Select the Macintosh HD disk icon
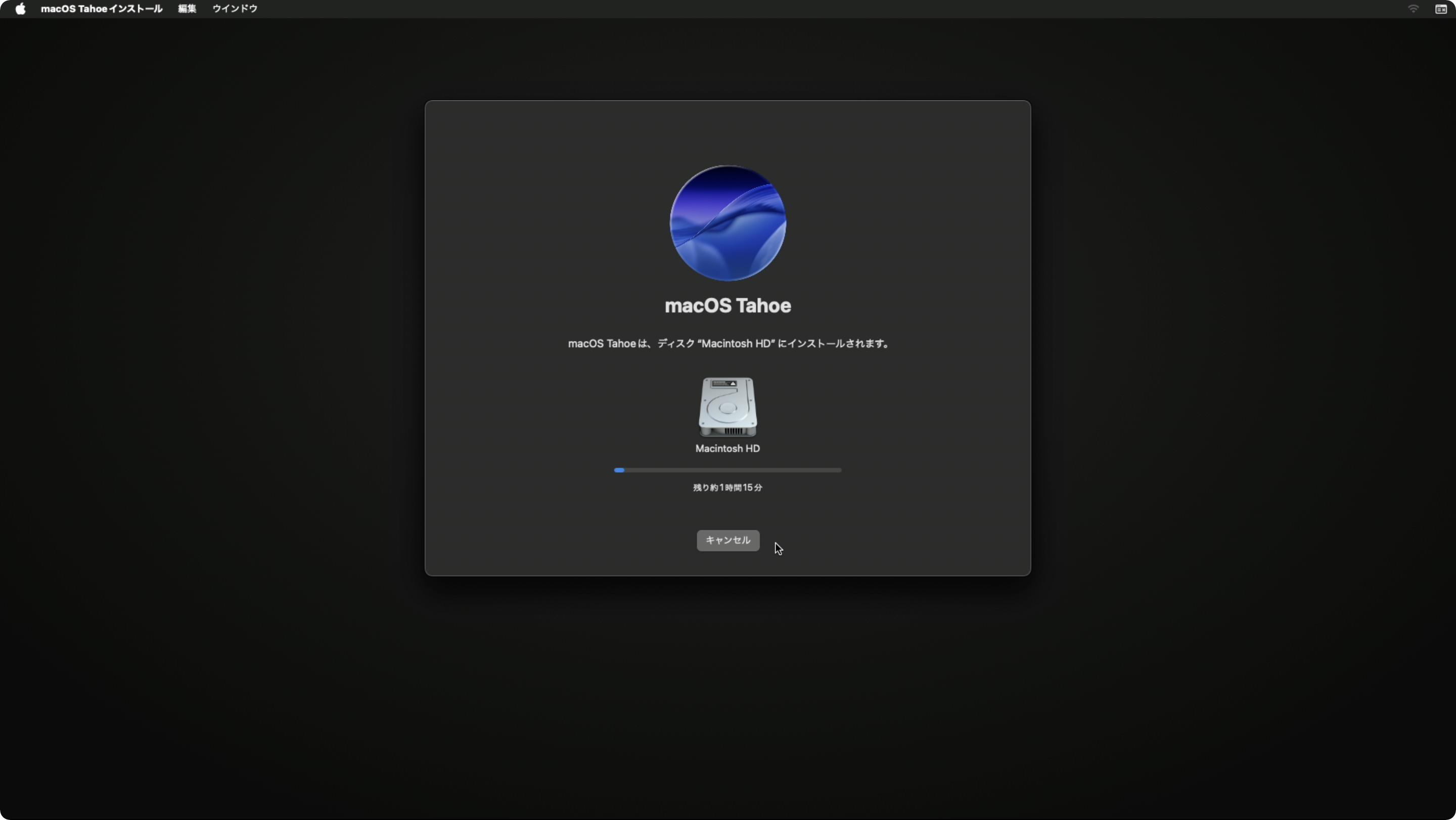 (x=728, y=407)
